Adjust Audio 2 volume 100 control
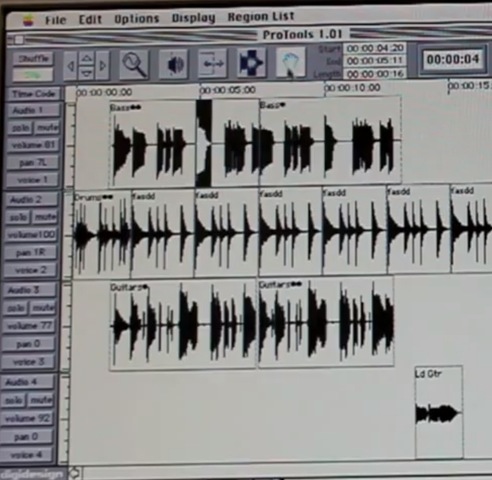 [x=31, y=235]
